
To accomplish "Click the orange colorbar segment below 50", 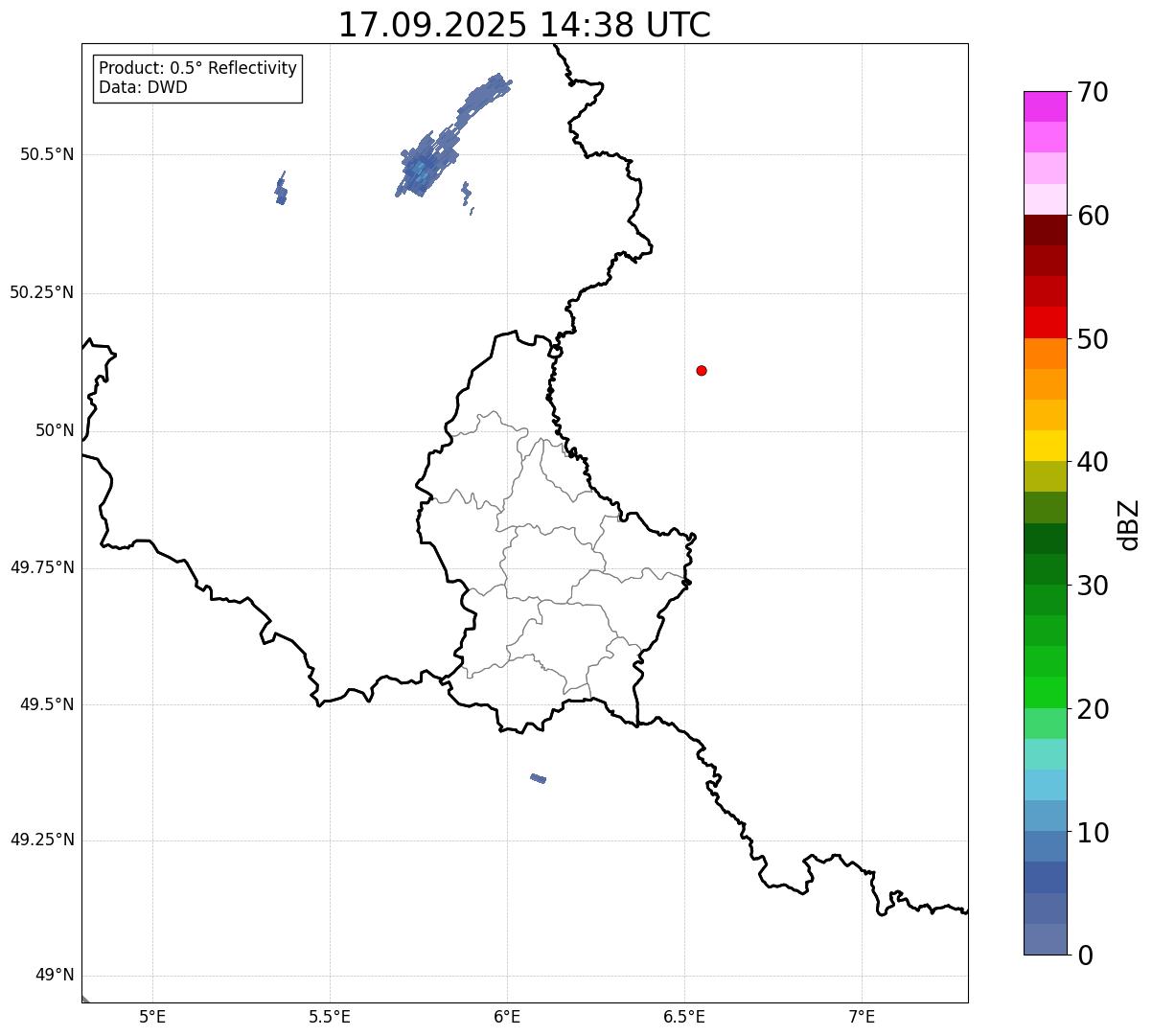I will pos(1046,354).
